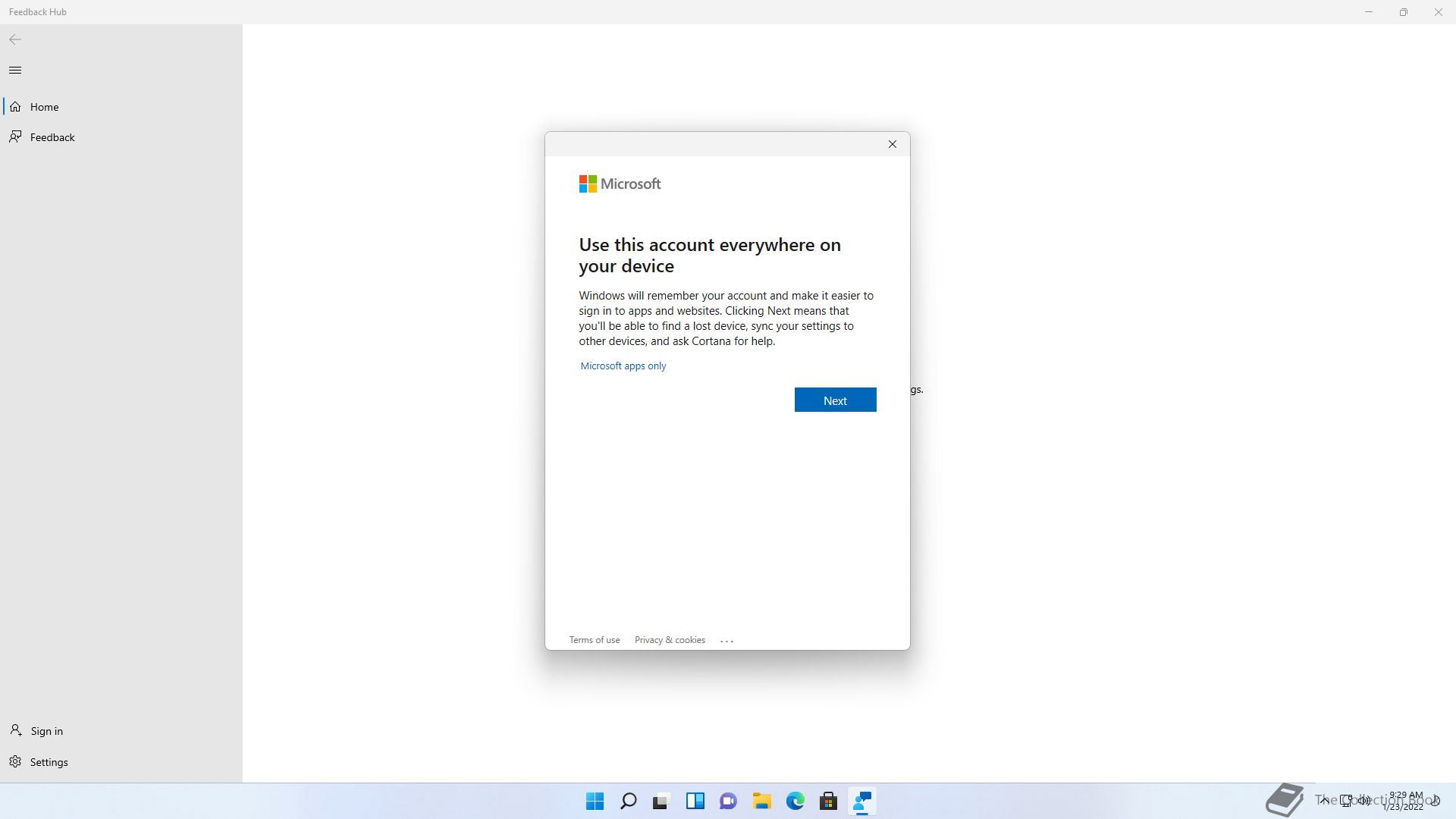Screen dimensions: 1456x819
Task: Click the Next button in dialog
Action: 835,400
